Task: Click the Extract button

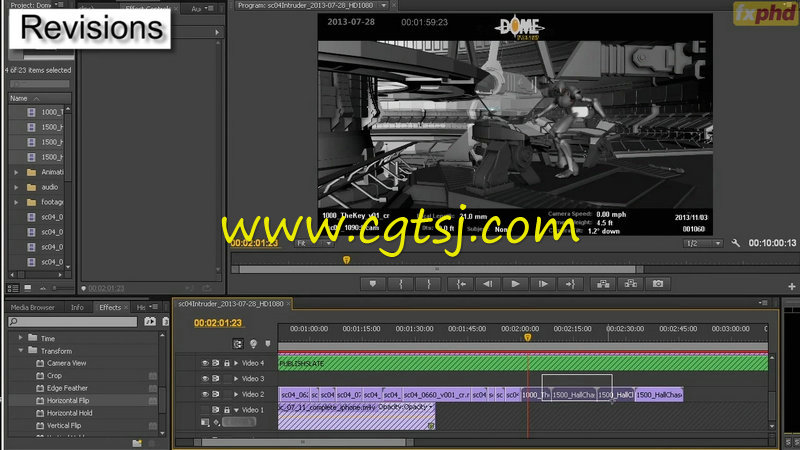Action: pyautogui.click(x=631, y=284)
